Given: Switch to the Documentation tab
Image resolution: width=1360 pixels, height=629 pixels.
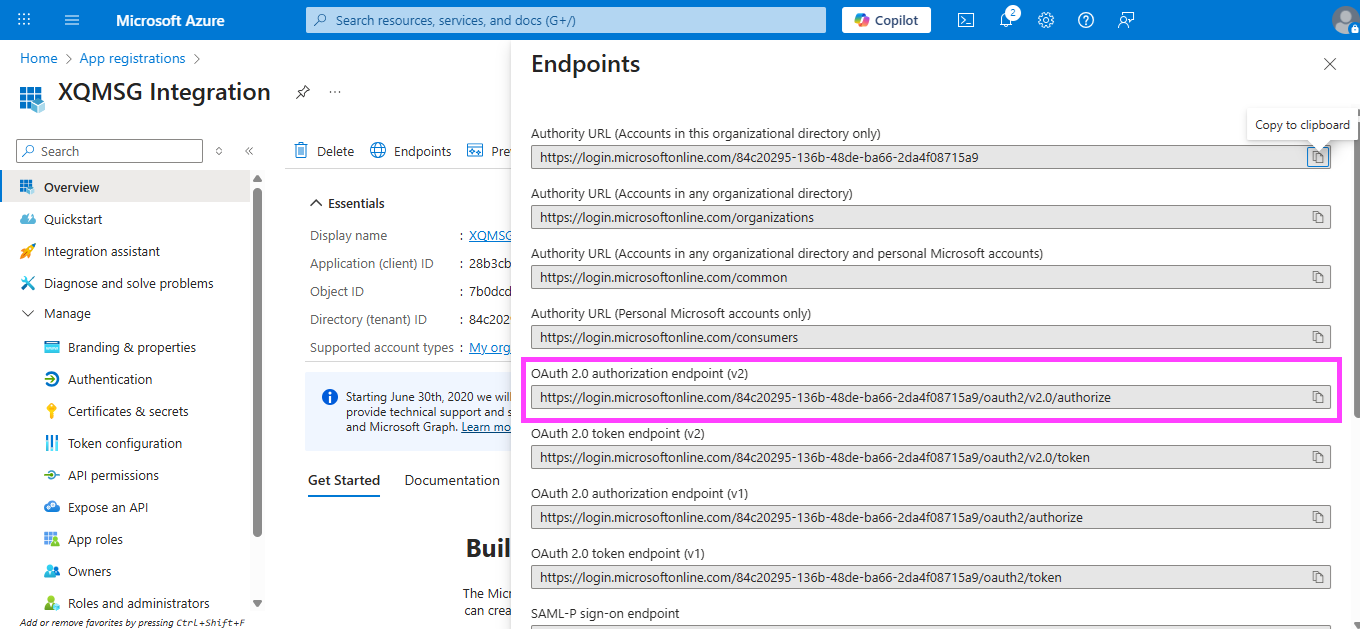Looking at the screenshot, I should click(x=452, y=480).
